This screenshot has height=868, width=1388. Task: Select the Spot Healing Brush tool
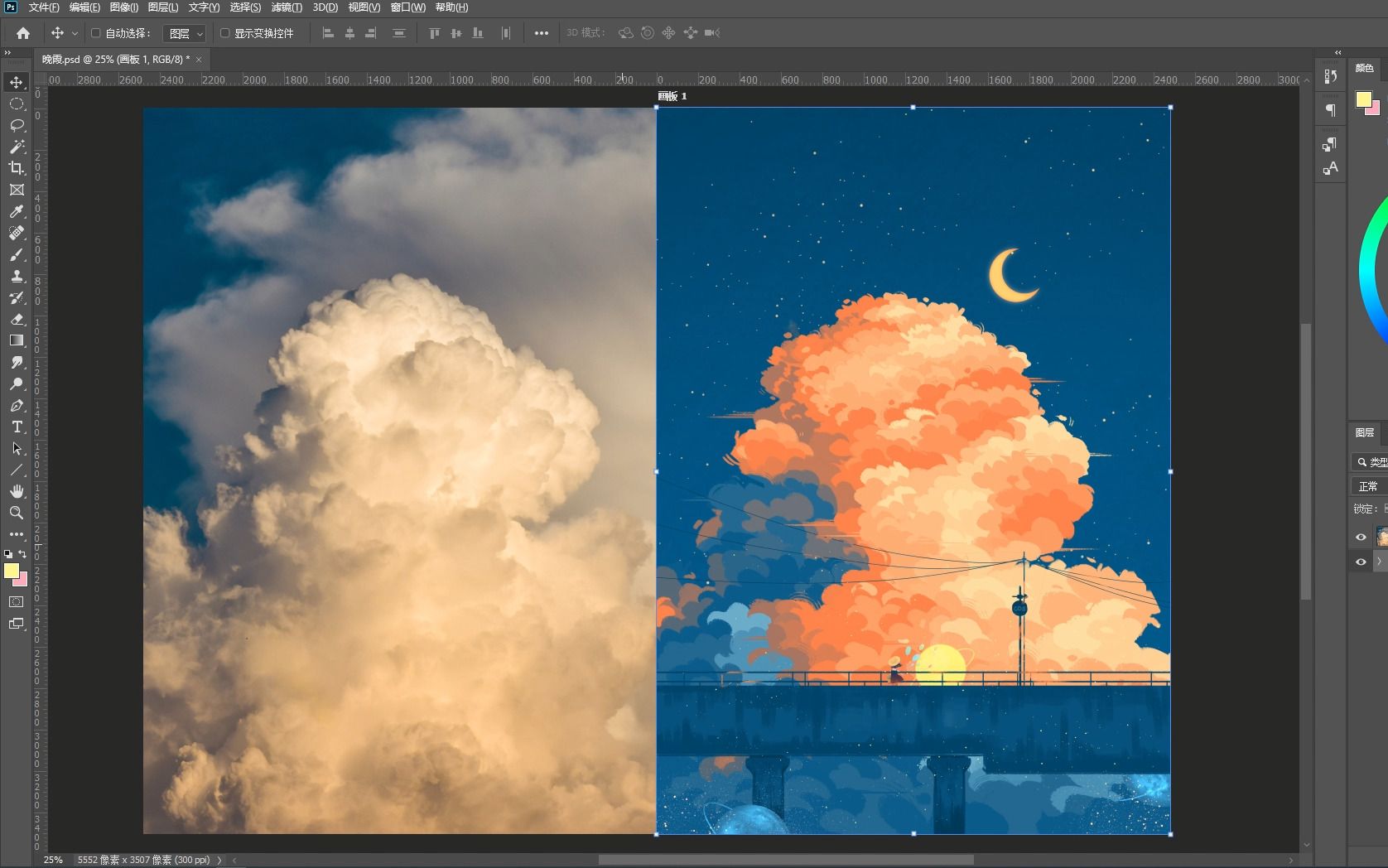(x=17, y=233)
